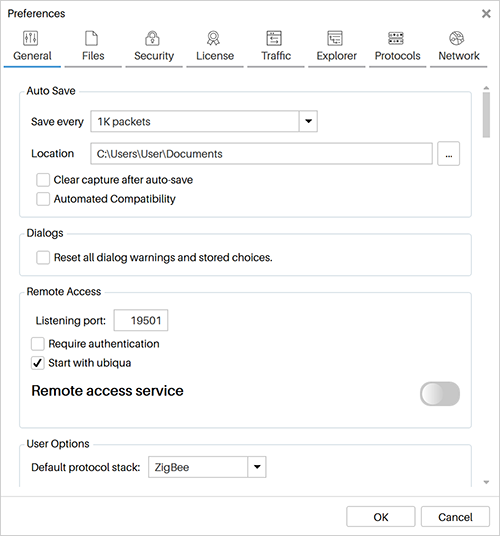
Task: Click the ZigBee combo box value
Action: coord(198,467)
